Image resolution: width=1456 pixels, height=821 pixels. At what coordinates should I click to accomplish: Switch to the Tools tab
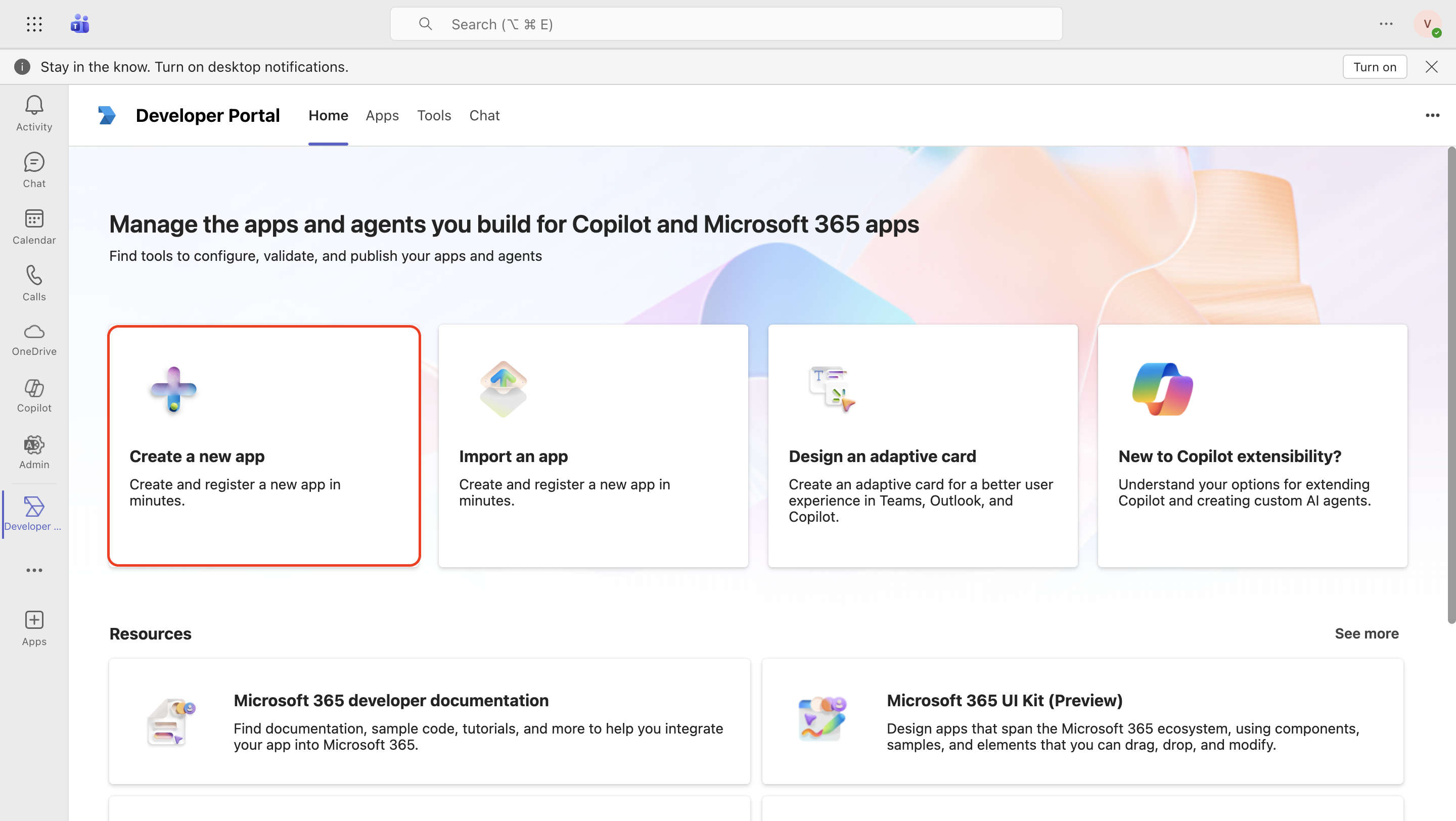tap(434, 115)
